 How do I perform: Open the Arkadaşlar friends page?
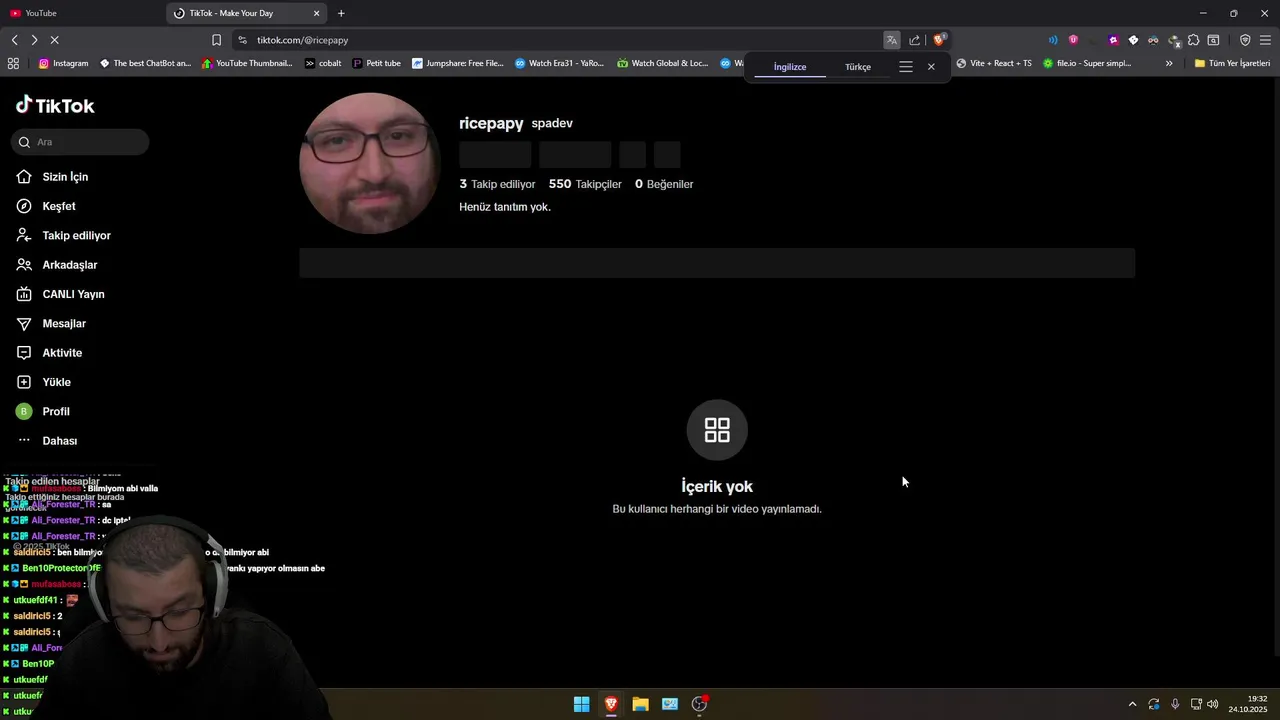[56, 265]
